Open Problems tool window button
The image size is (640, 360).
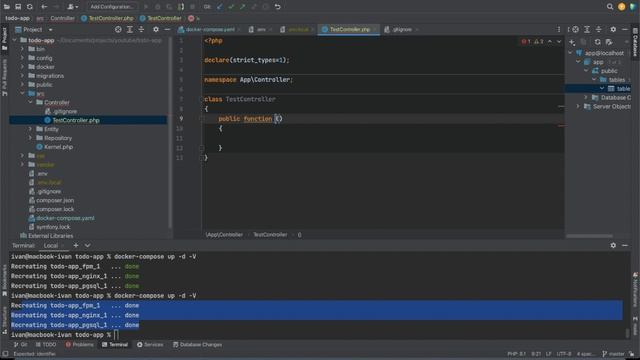coord(80,345)
